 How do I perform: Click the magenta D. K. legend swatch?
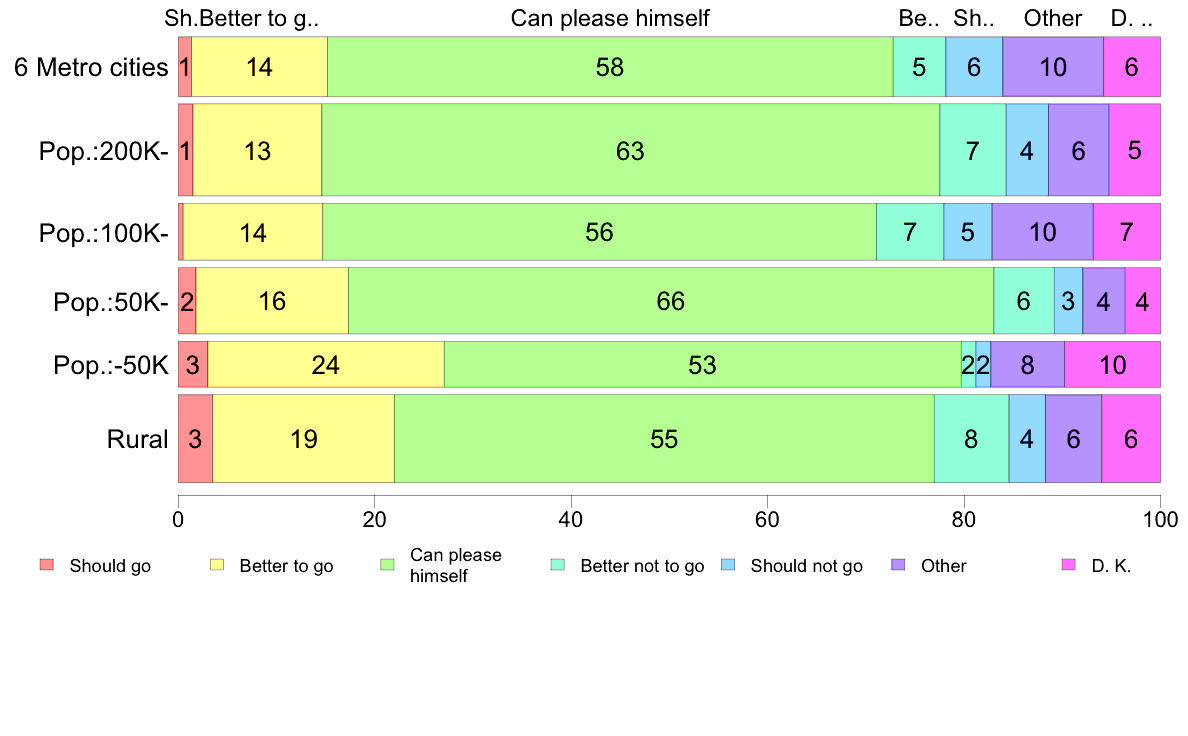click(x=1070, y=565)
